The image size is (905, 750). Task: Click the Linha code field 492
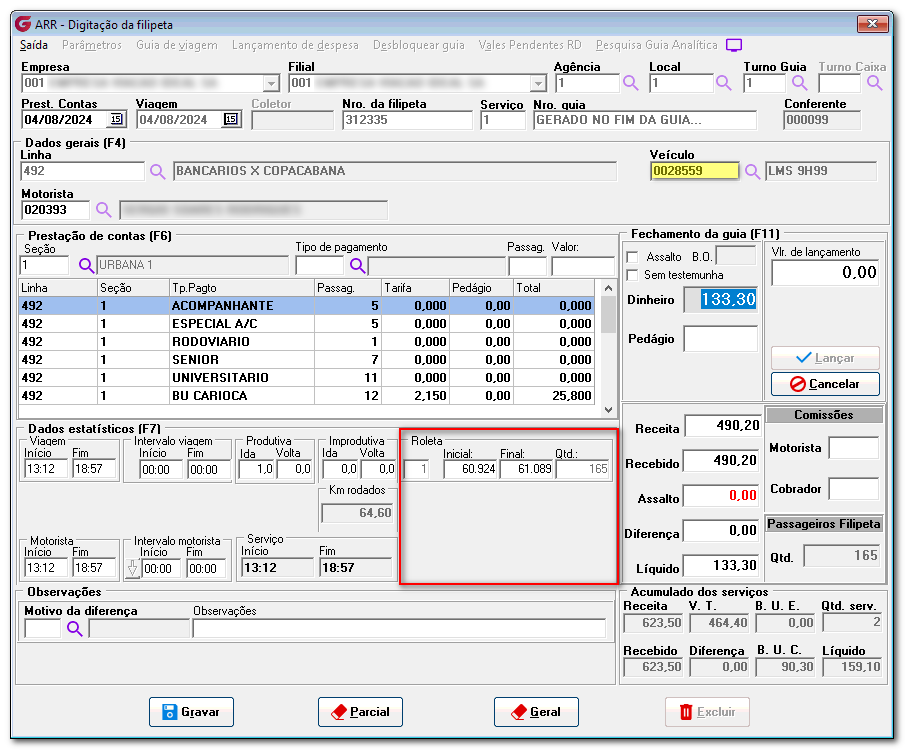[83, 171]
